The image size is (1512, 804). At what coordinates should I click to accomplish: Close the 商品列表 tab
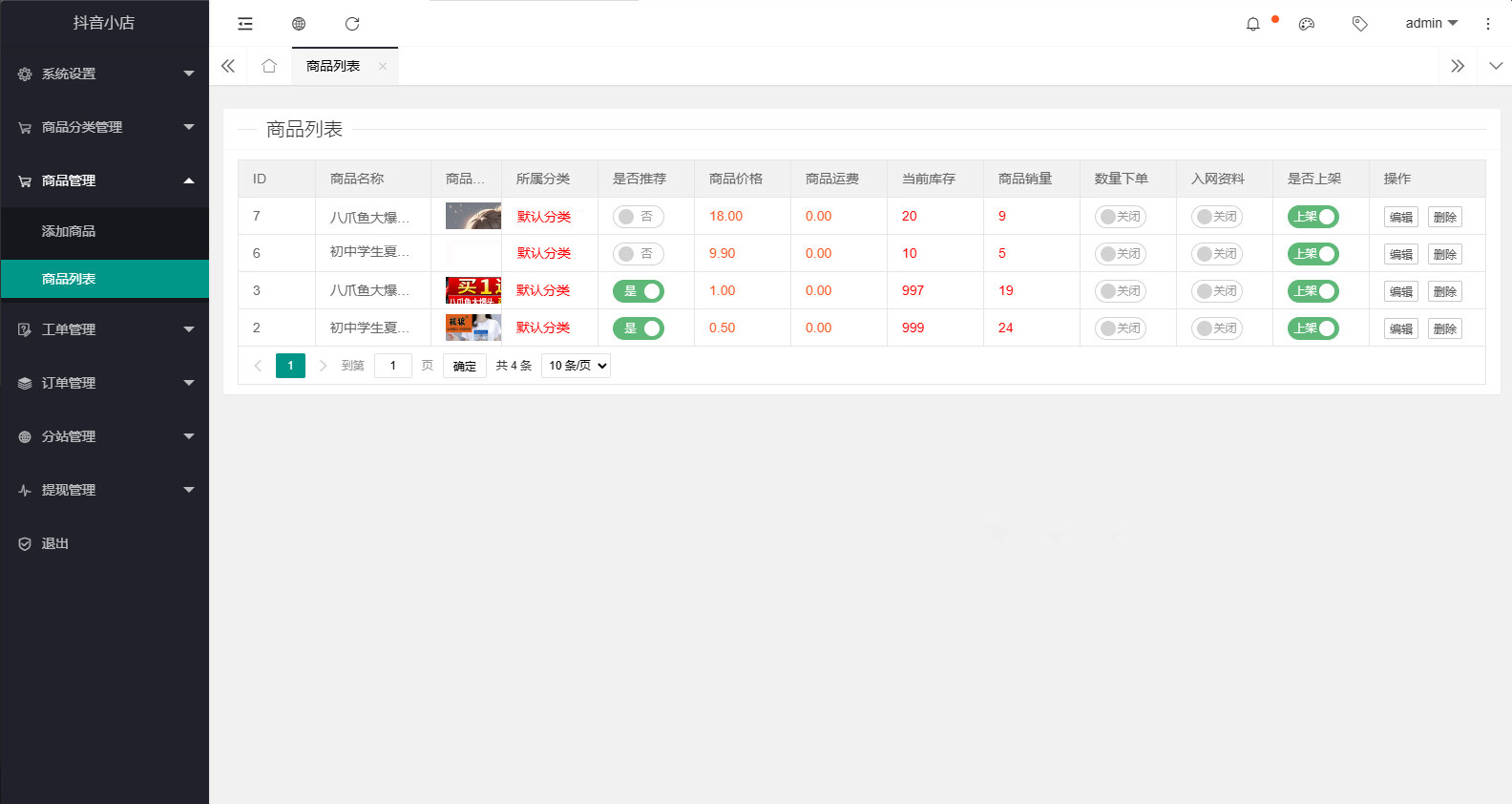coord(383,66)
